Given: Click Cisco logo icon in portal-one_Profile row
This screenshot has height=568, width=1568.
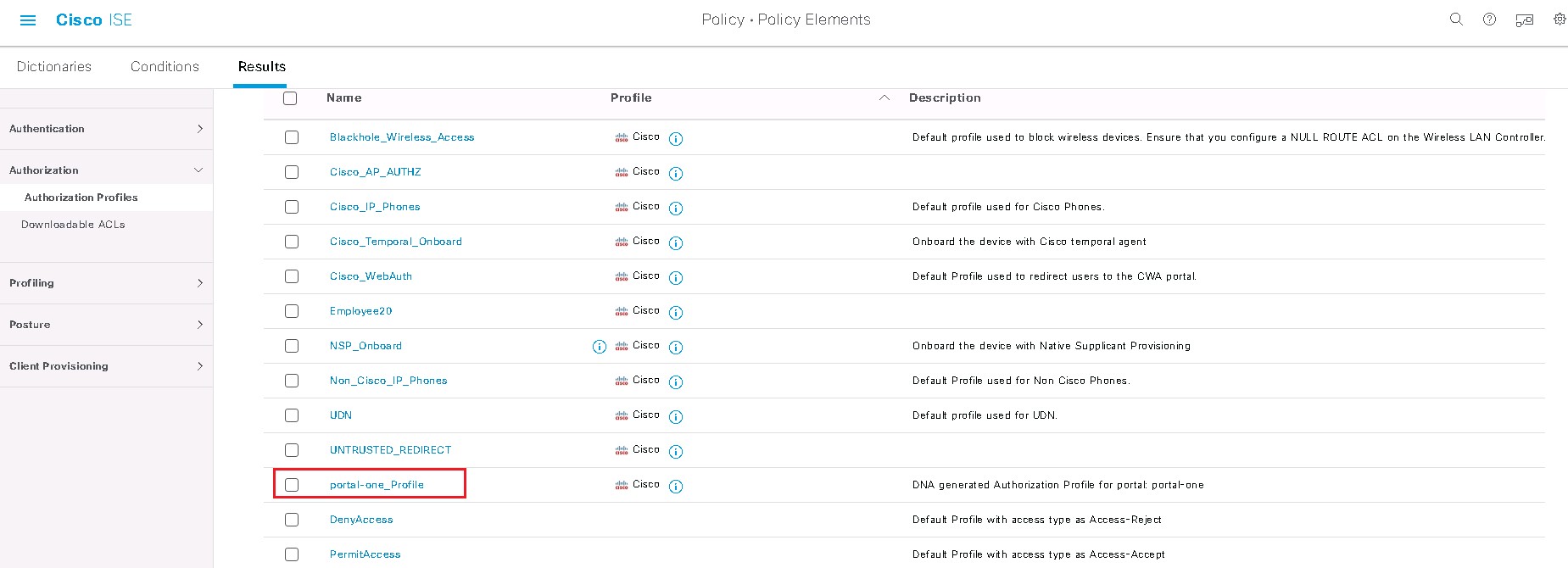Looking at the screenshot, I should click(622, 485).
